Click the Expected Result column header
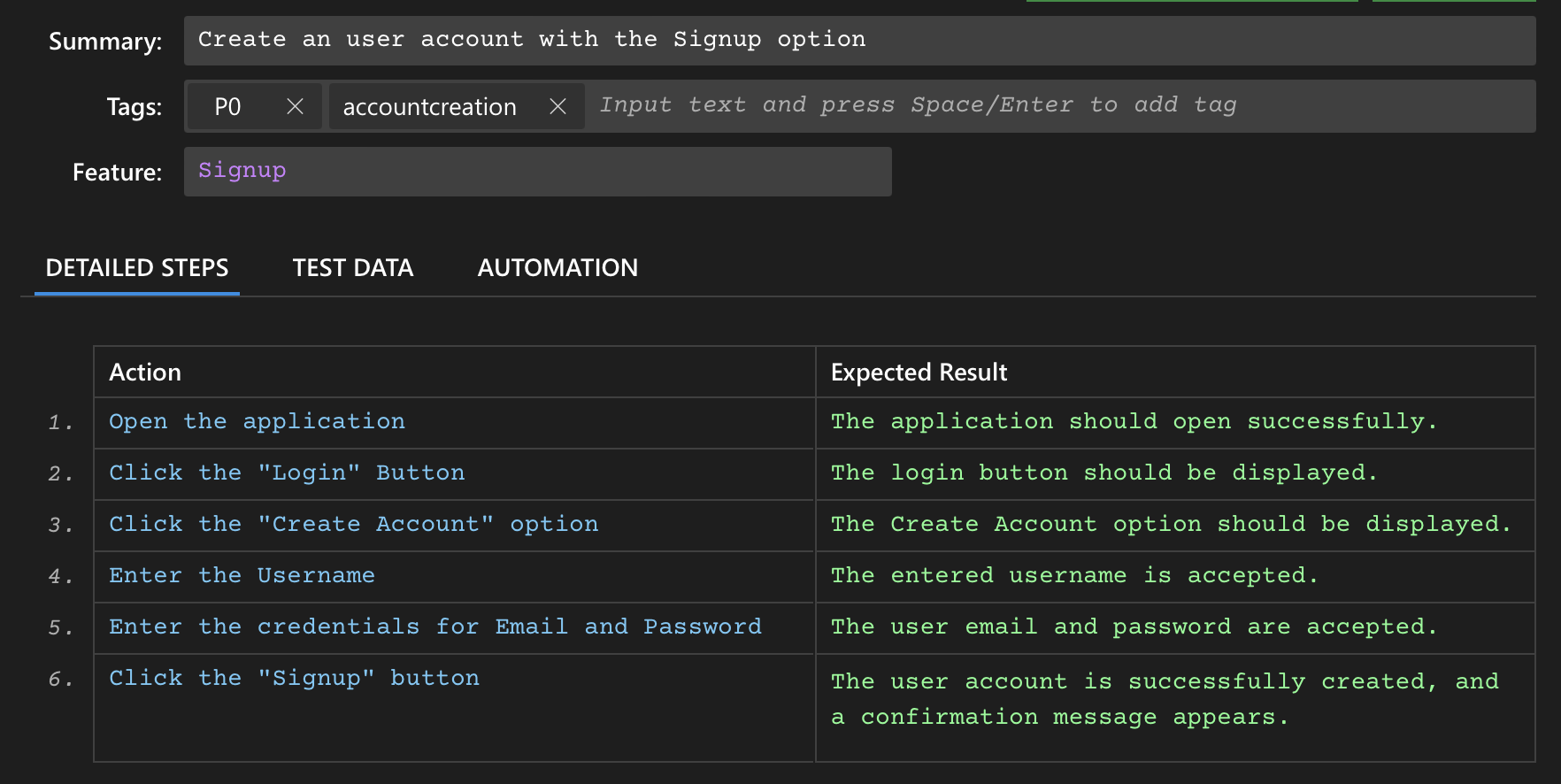 919,373
